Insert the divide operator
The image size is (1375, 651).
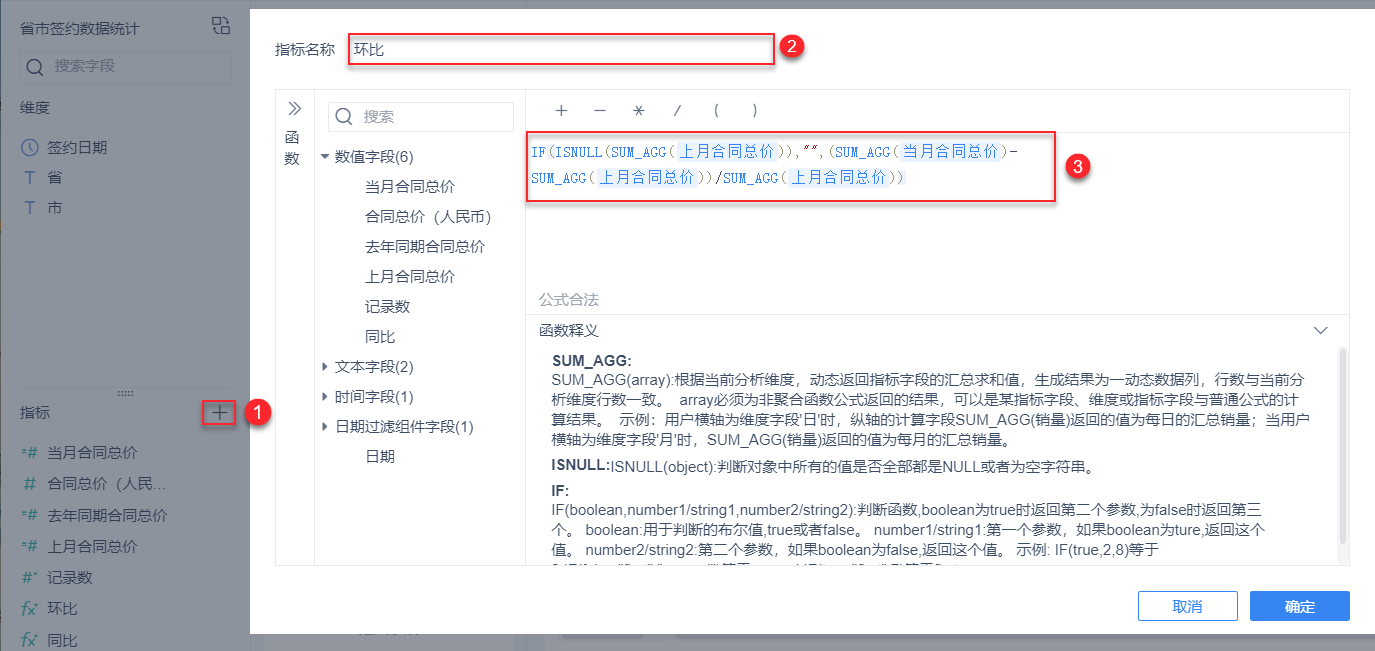[677, 111]
